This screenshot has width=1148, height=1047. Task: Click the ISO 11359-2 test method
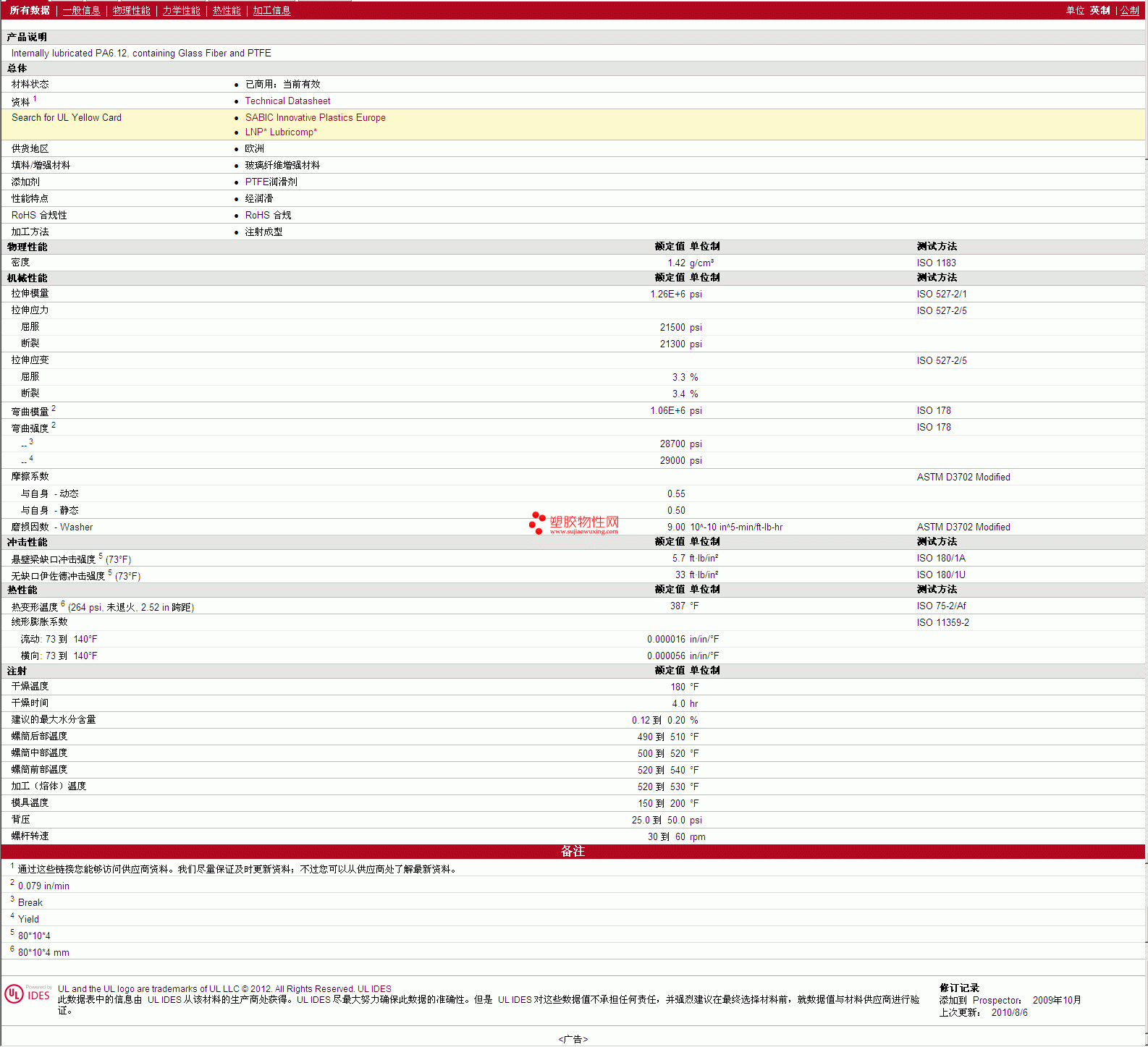click(942, 623)
